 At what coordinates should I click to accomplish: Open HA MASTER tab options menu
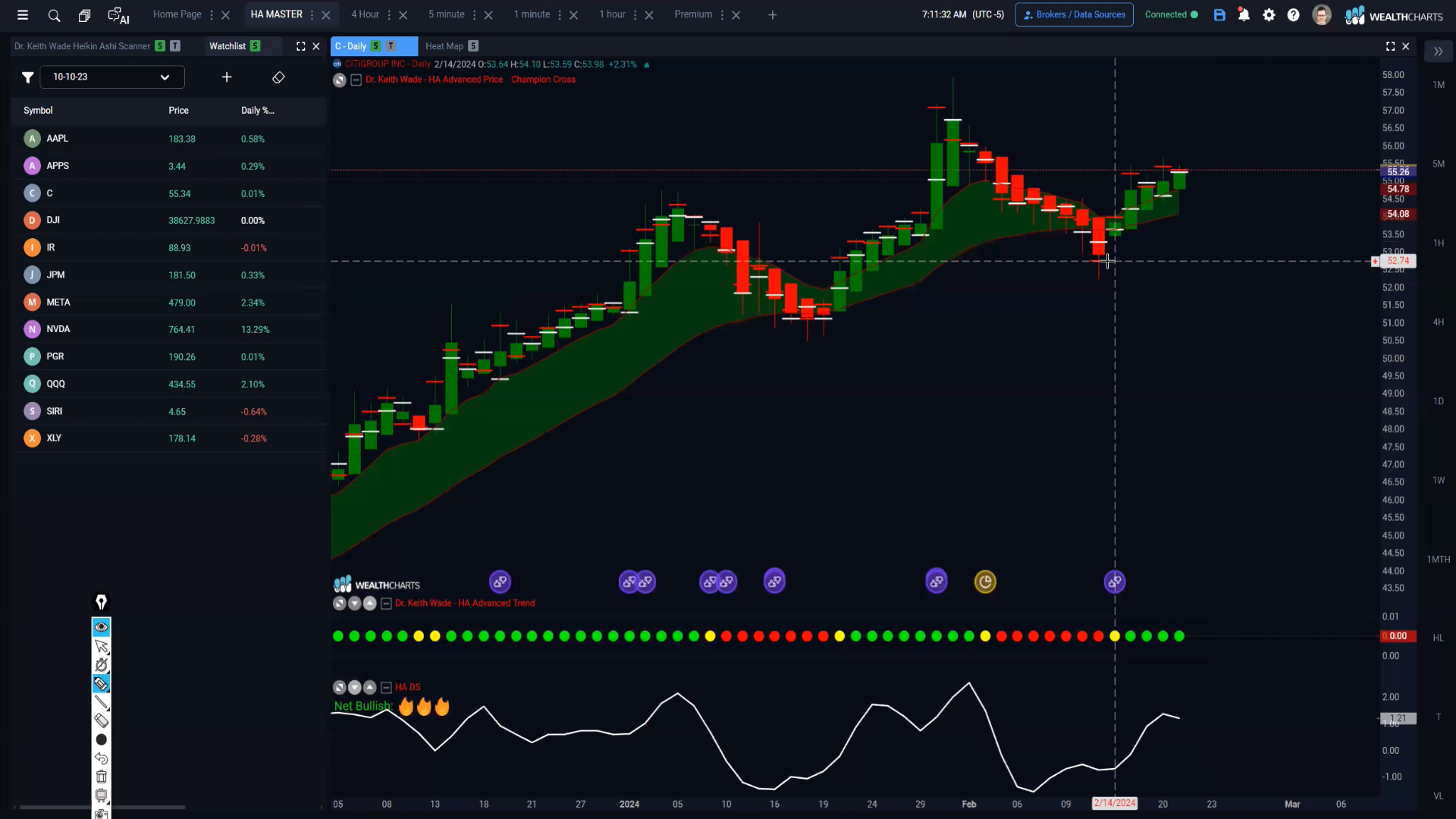[x=312, y=15]
